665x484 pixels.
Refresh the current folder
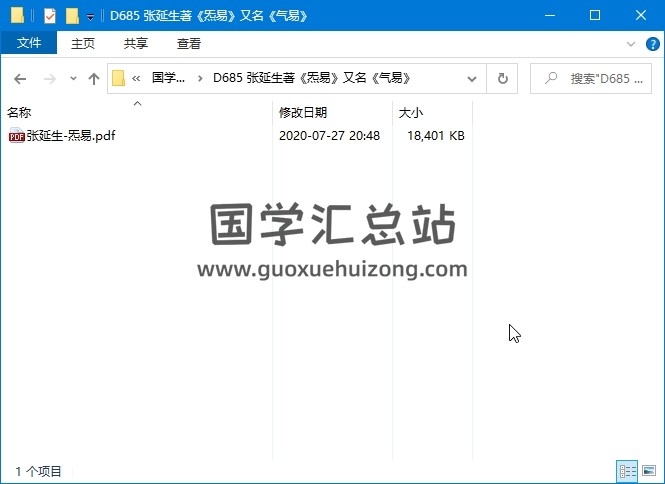(x=503, y=78)
